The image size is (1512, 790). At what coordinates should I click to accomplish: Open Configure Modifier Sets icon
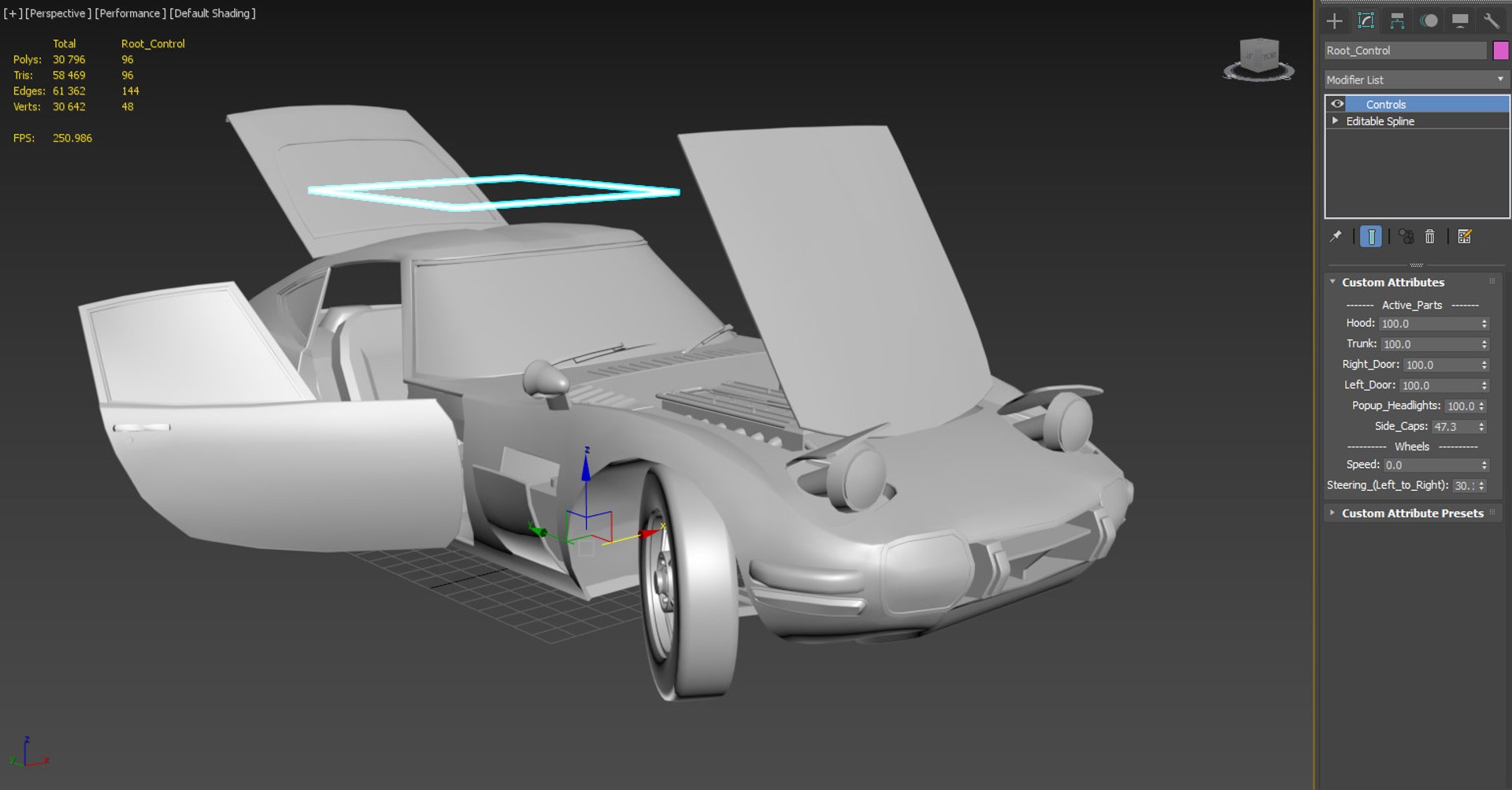pyautogui.click(x=1465, y=236)
